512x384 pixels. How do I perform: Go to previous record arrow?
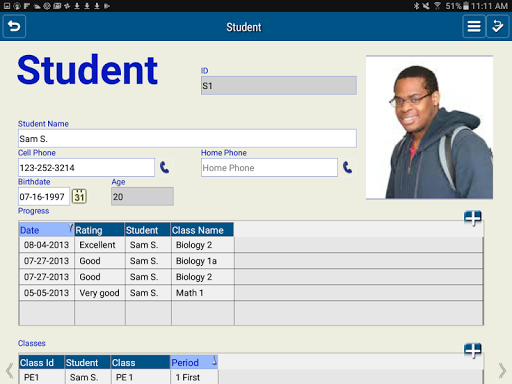tap(10, 370)
